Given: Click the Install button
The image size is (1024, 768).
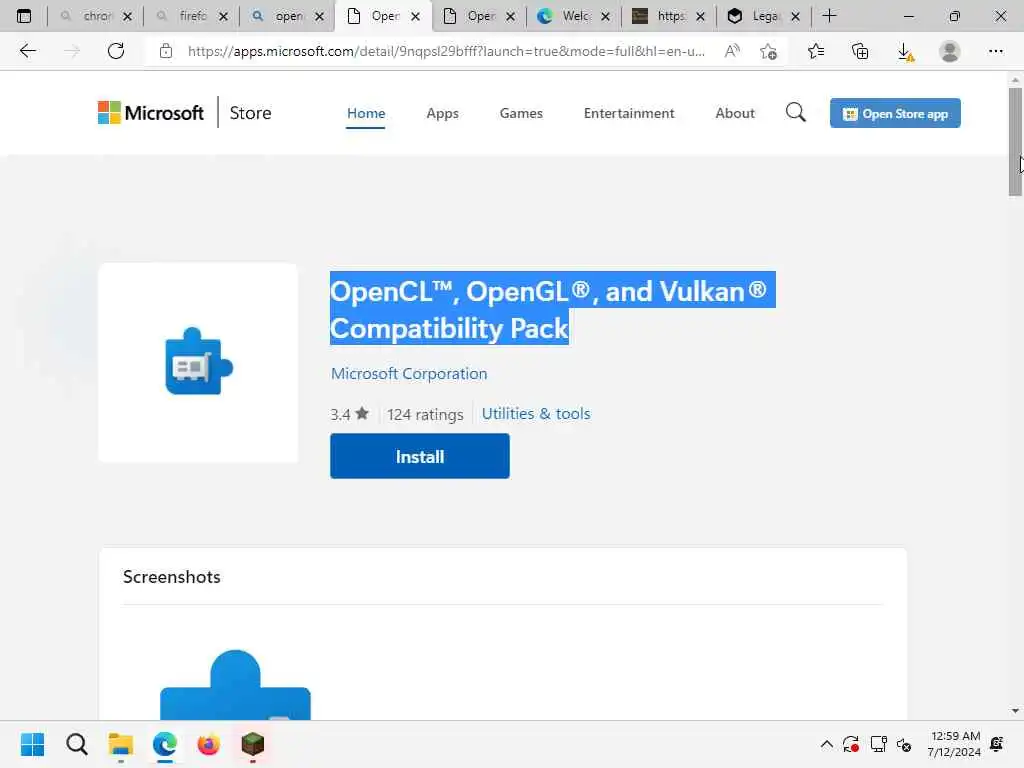Looking at the screenshot, I should [420, 456].
